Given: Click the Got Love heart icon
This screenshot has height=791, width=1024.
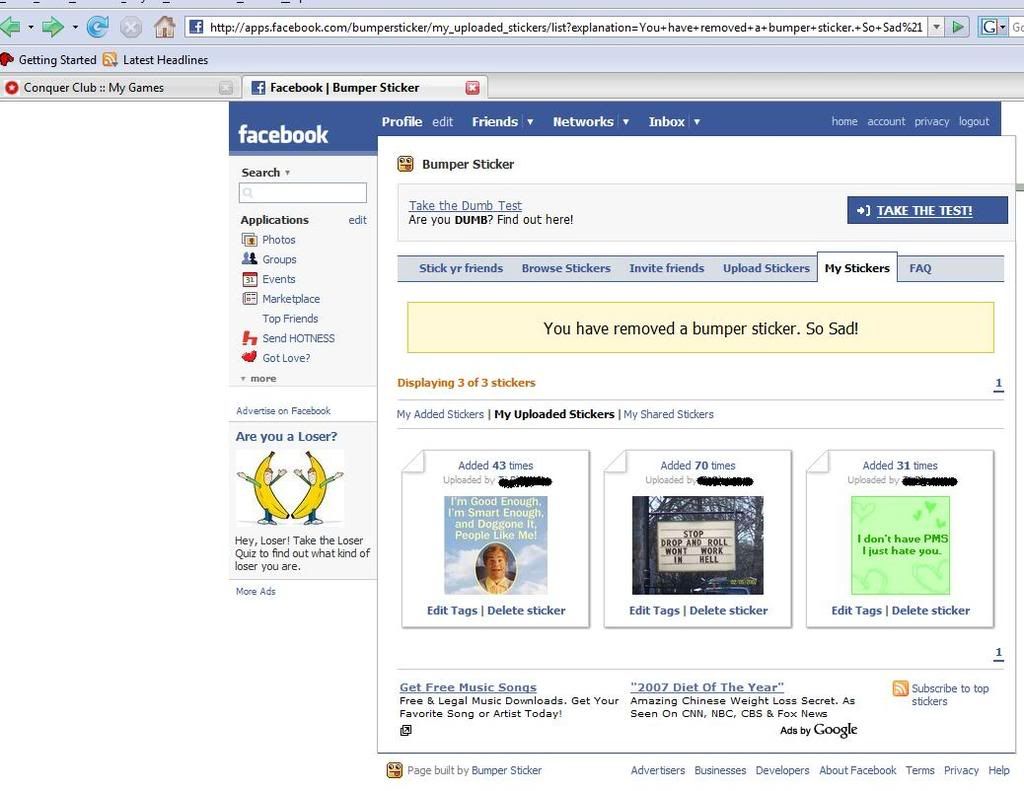Looking at the screenshot, I should (x=250, y=357).
